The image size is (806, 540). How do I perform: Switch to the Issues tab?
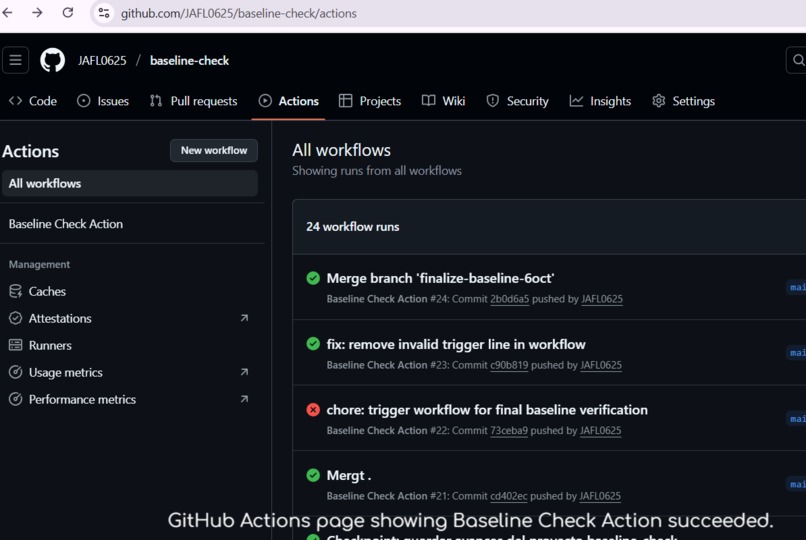(103, 101)
